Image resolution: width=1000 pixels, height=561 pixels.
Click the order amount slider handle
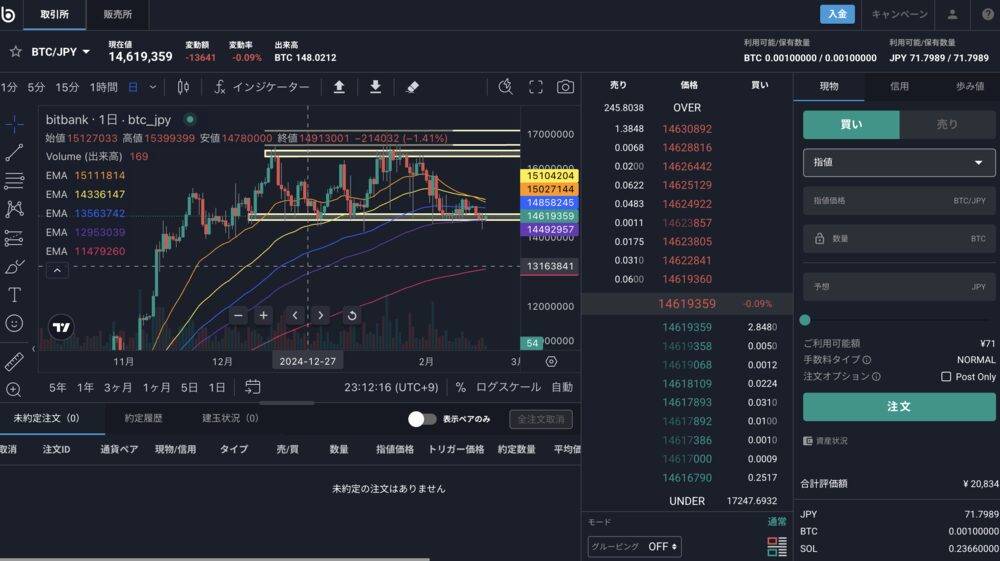[x=805, y=320]
